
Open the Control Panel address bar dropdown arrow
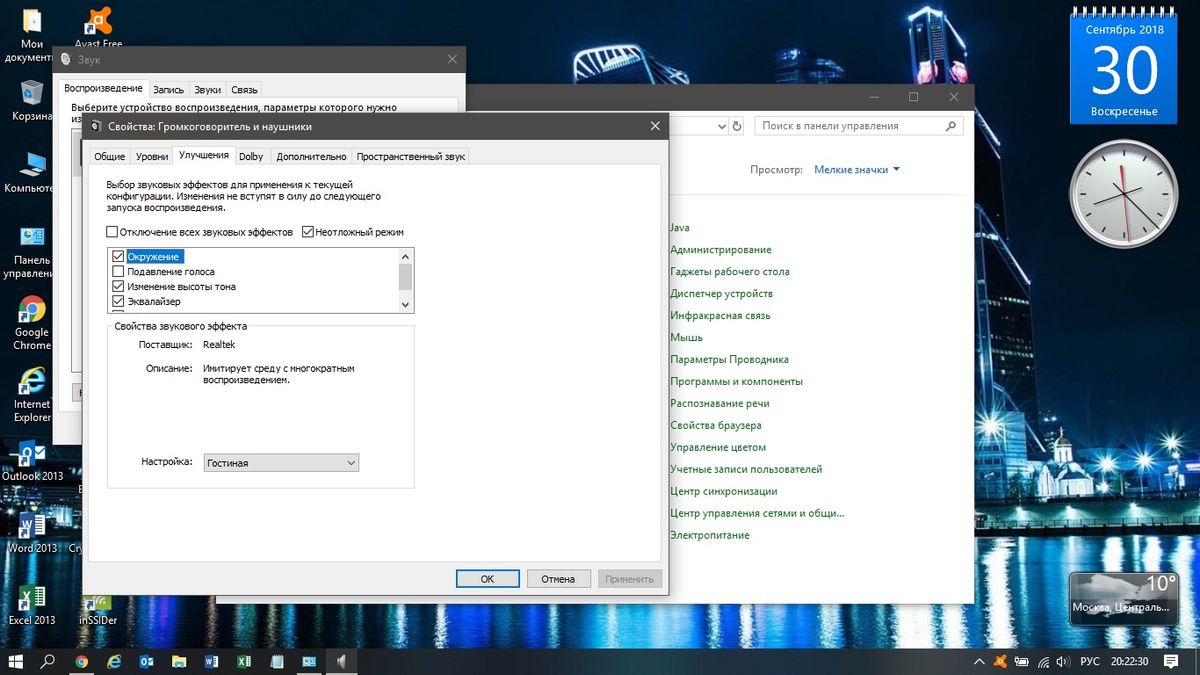722,126
